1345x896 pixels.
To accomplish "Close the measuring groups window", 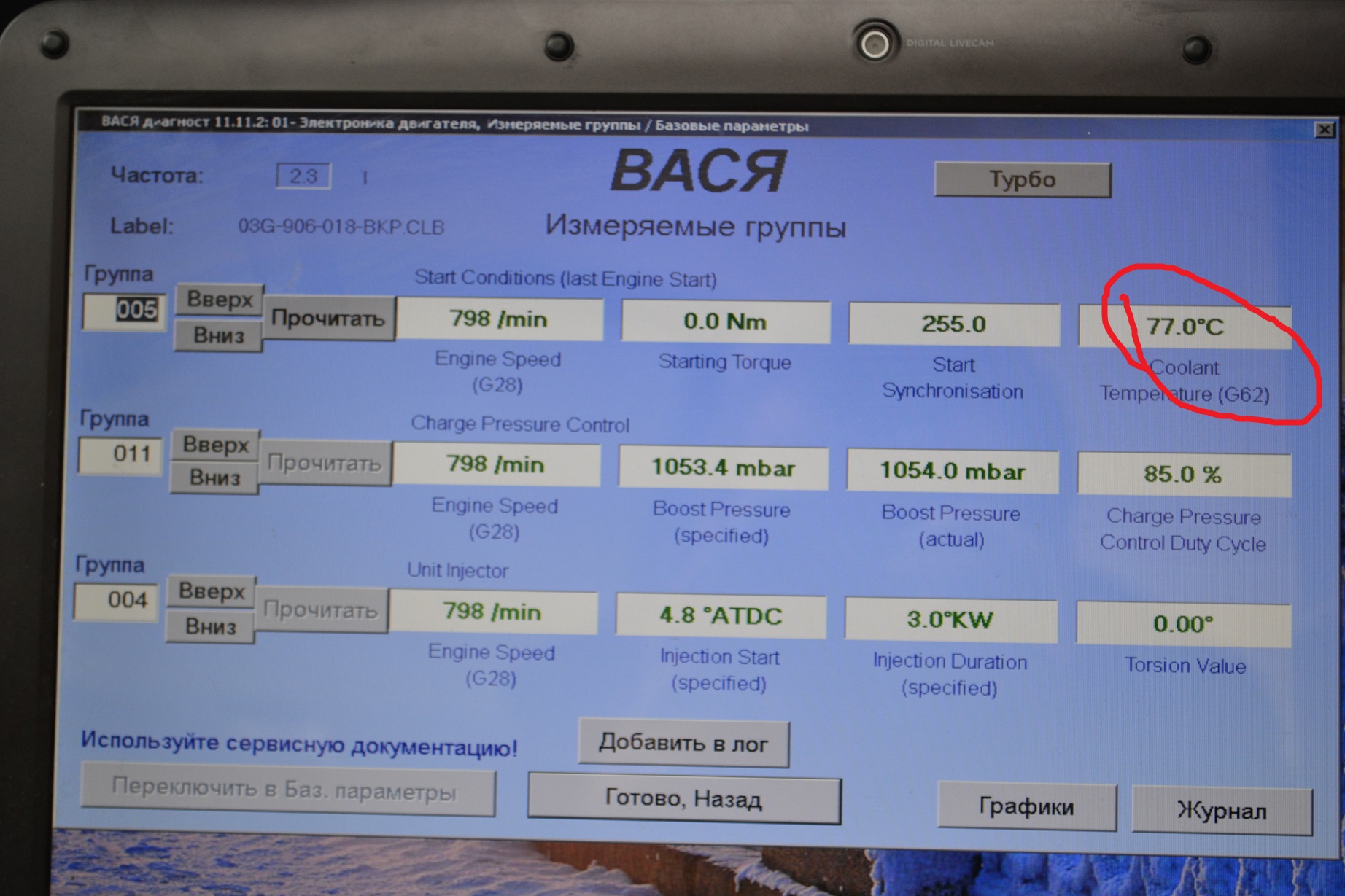I will [x=1324, y=130].
